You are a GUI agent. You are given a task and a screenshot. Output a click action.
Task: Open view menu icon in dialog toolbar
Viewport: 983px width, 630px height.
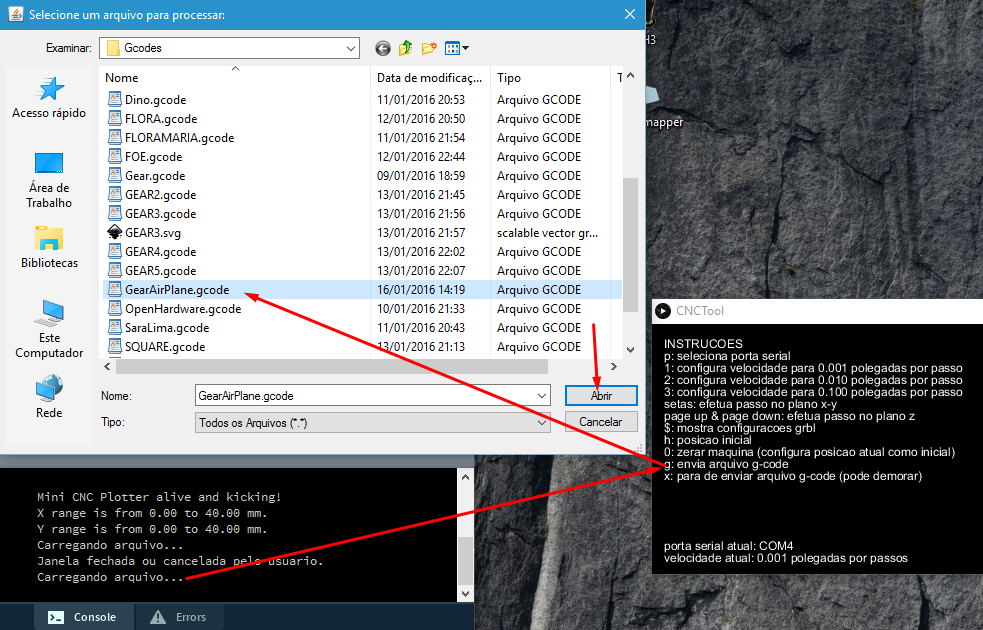(x=456, y=48)
